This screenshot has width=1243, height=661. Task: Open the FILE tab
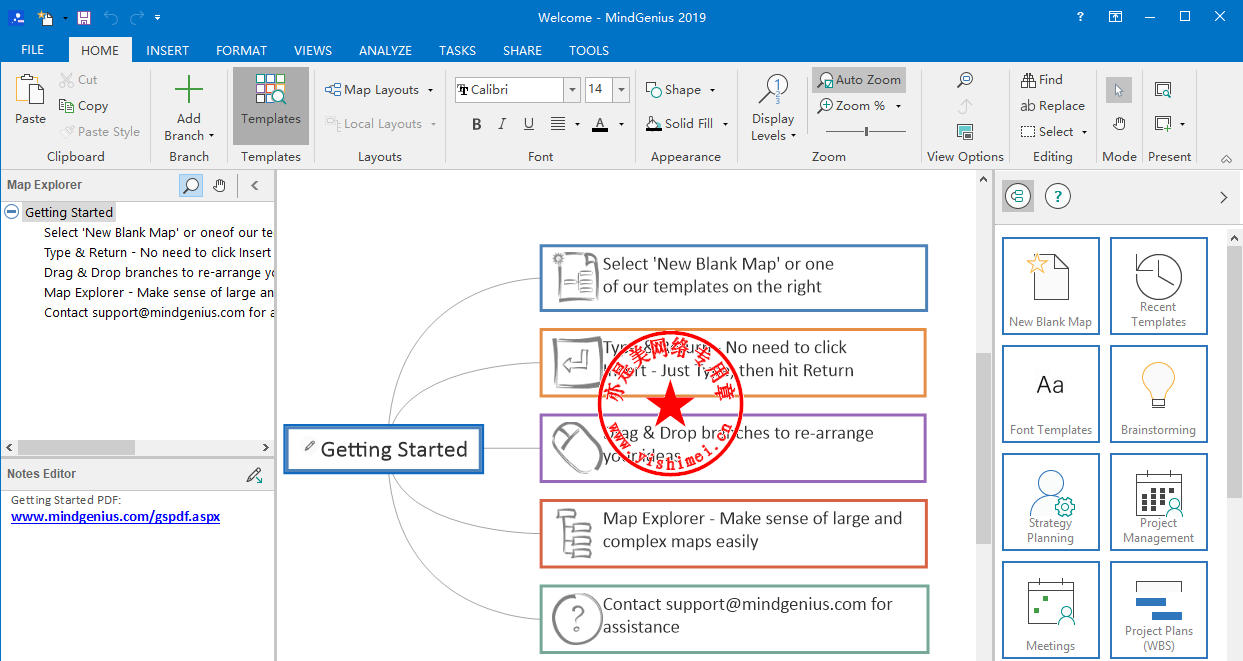tap(32, 50)
